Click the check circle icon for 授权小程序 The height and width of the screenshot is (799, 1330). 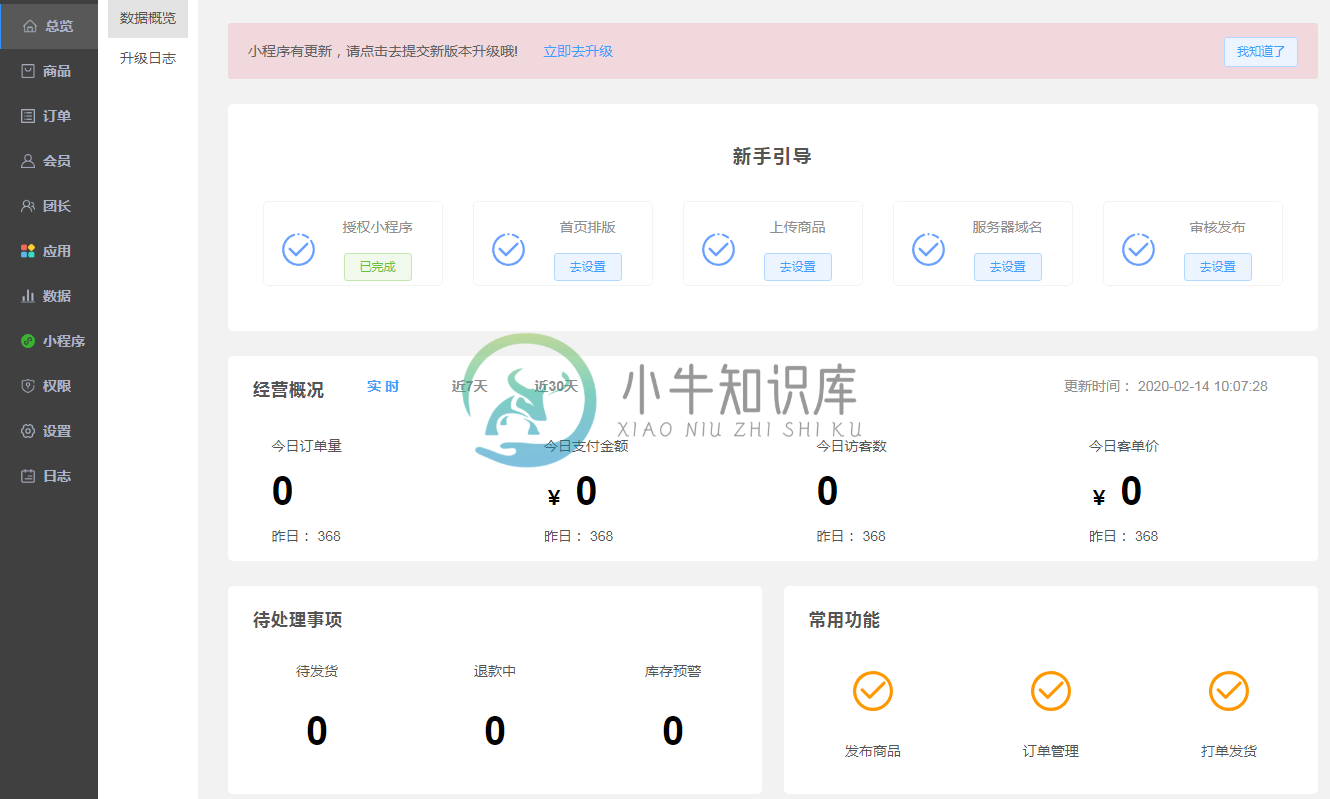tap(298, 248)
